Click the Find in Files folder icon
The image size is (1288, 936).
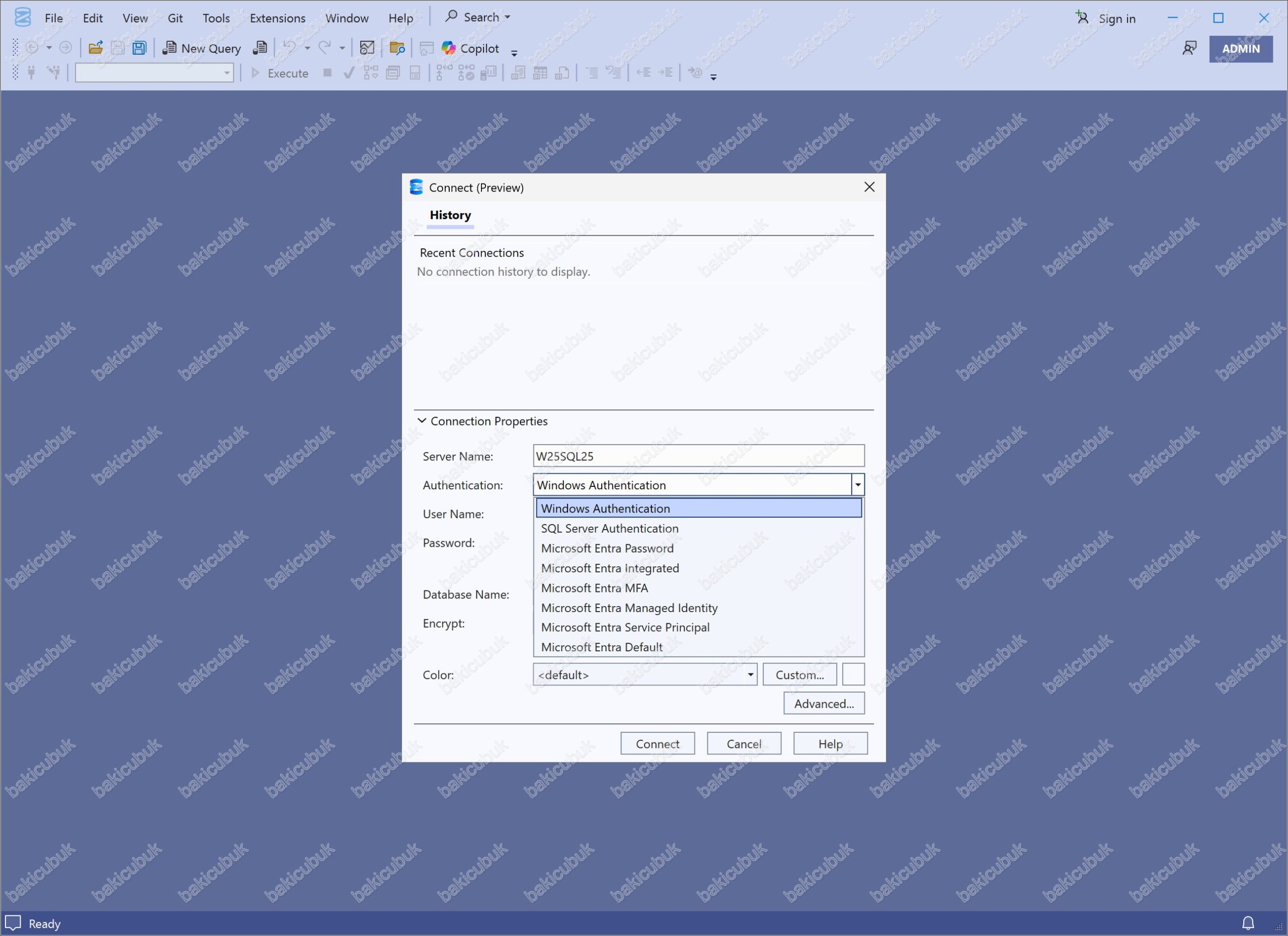point(397,48)
